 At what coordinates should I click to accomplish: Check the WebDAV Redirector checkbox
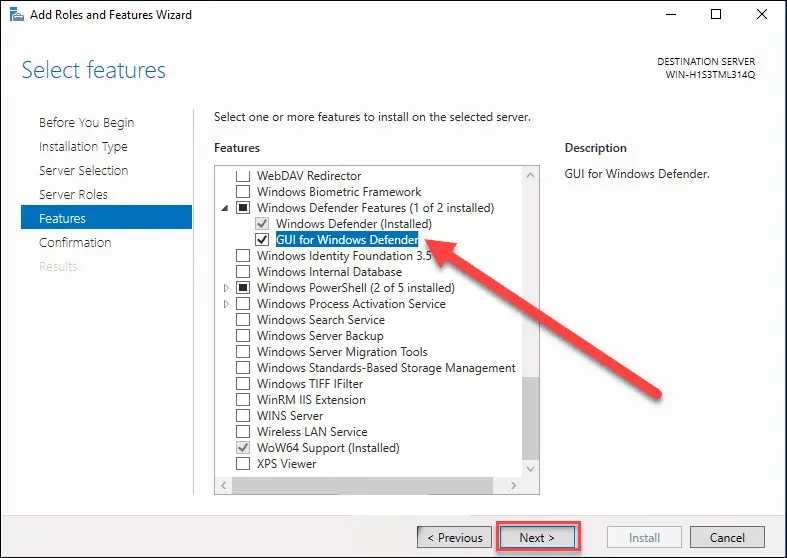(x=243, y=176)
